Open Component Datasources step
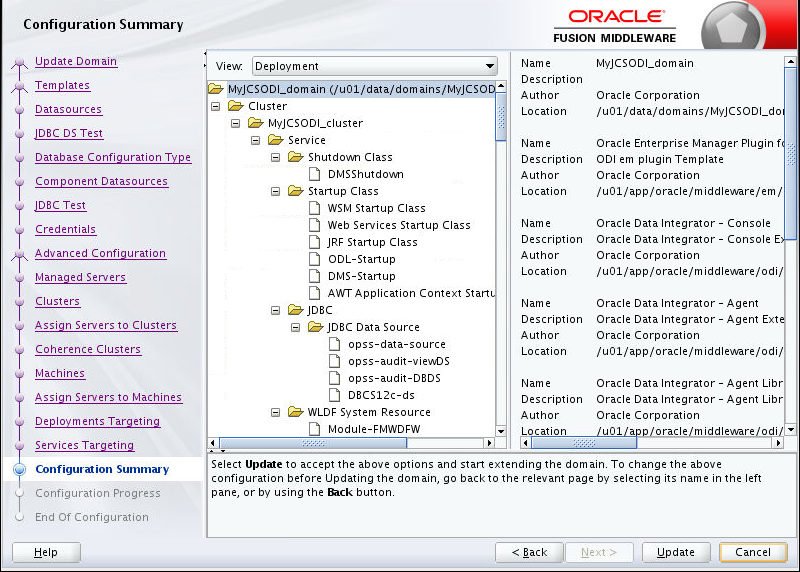Viewport: 800px width, 572px height. [x=101, y=181]
